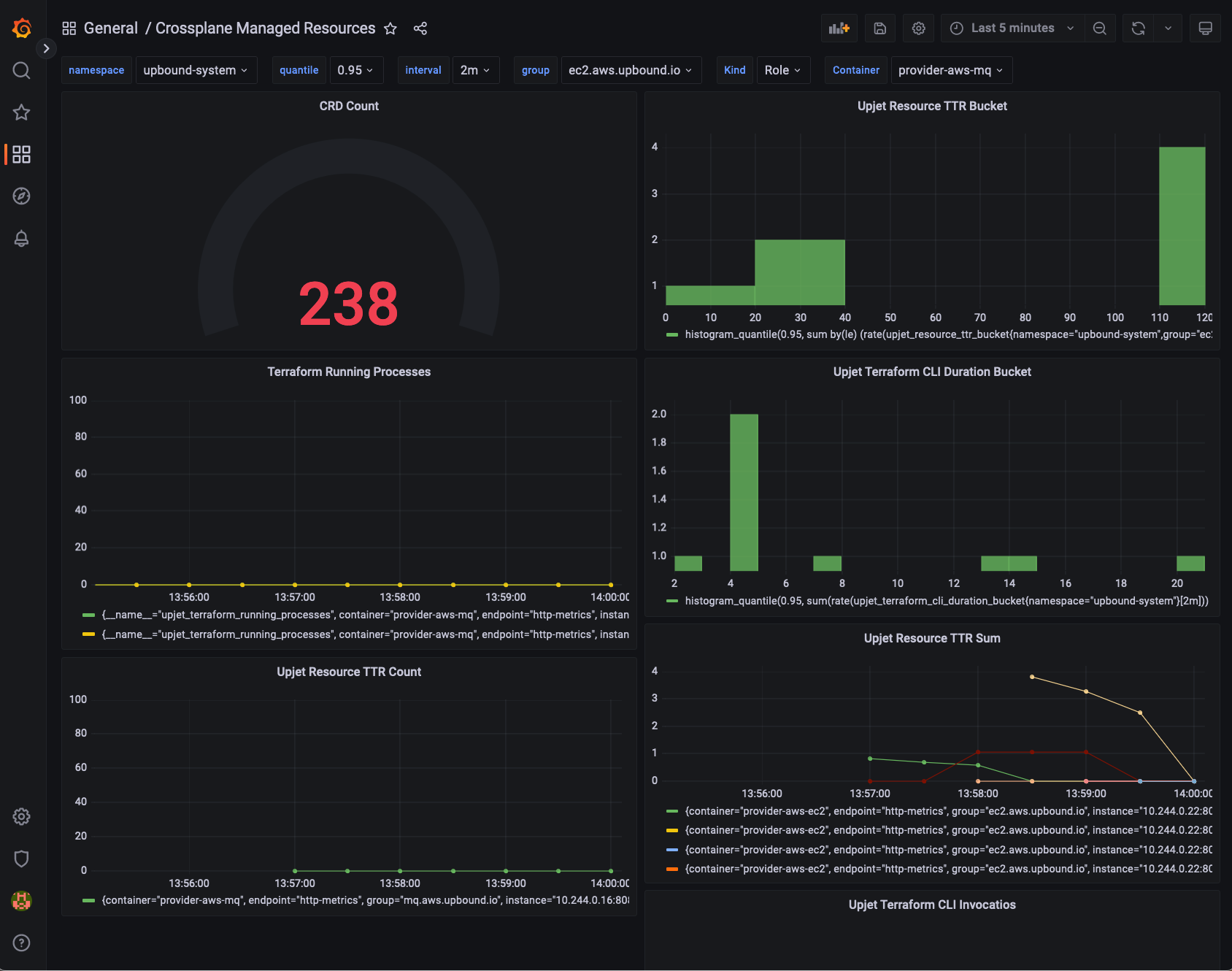Viewport: 1232px width, 971px height.
Task: Open the Upjet Resource TTR Count panel title
Action: point(349,672)
